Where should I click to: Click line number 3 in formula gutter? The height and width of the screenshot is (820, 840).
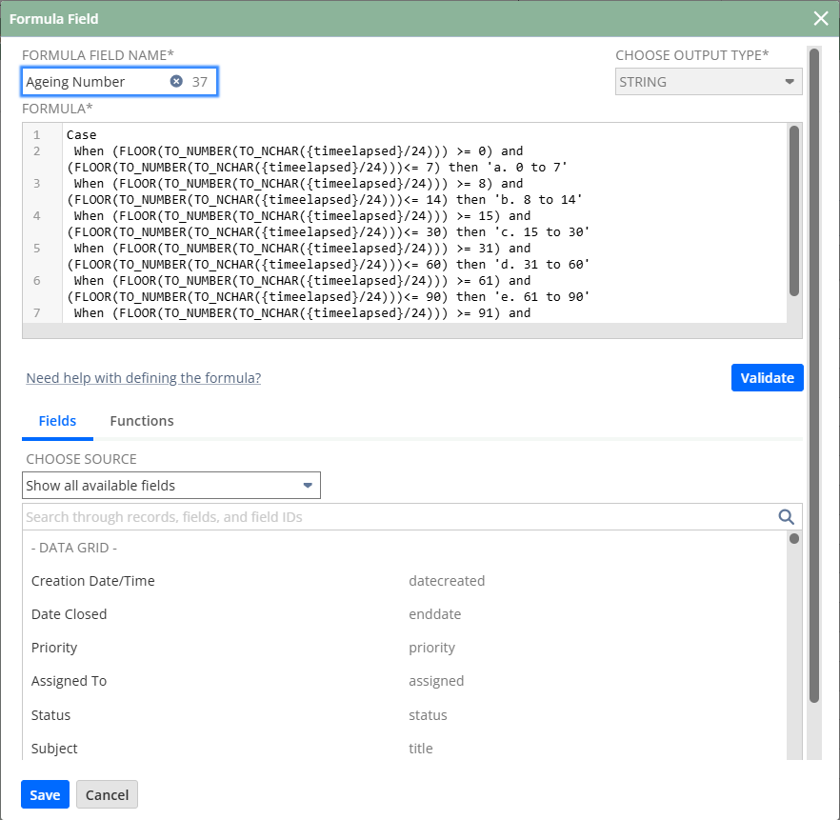[x=36, y=184]
